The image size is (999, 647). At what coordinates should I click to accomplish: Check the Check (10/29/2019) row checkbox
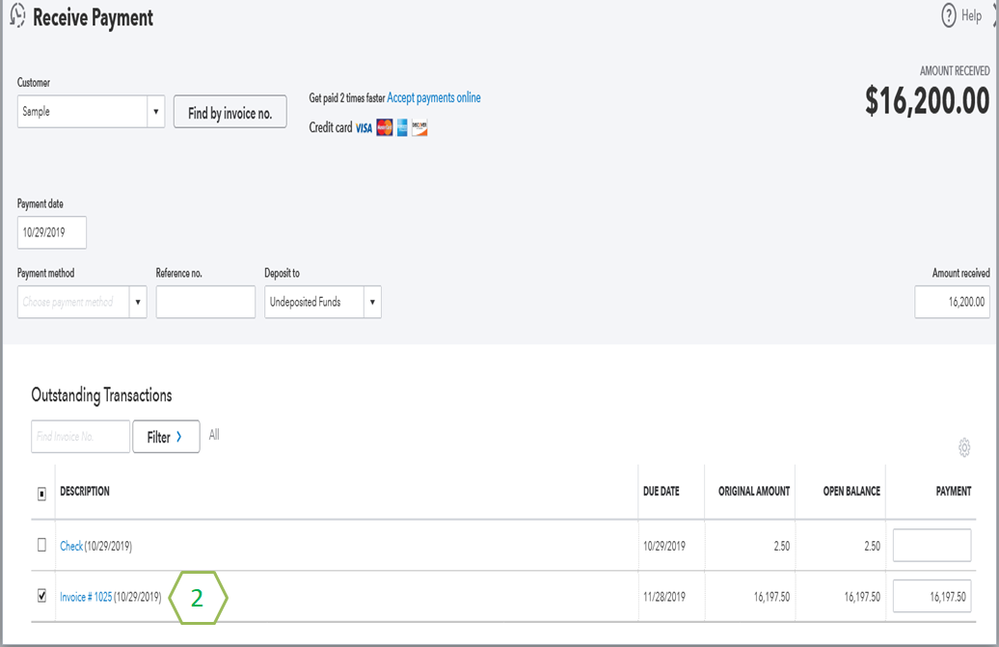(41, 545)
